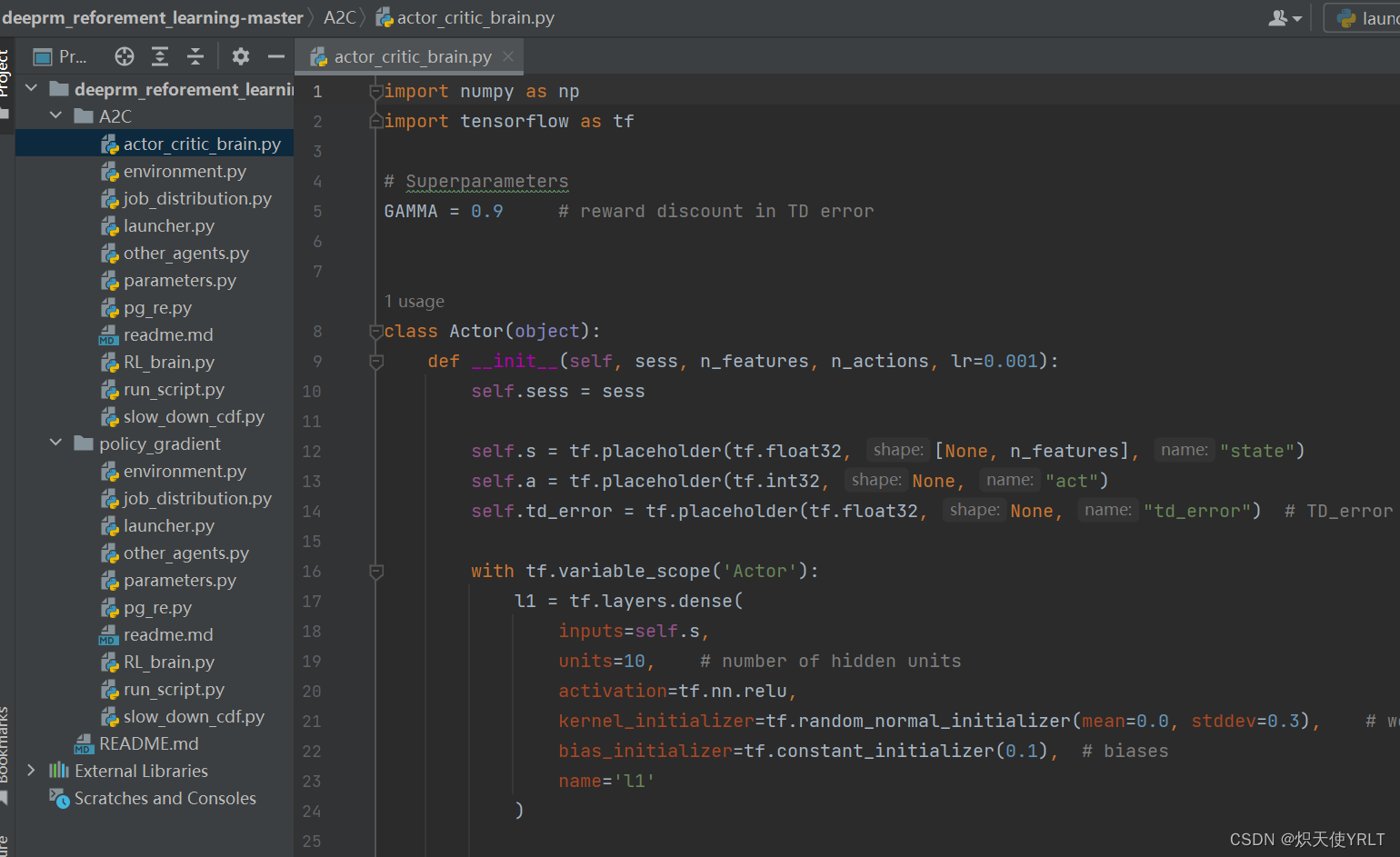Hide the Project tool window with minus icon
The image size is (1400, 857).
(276, 57)
